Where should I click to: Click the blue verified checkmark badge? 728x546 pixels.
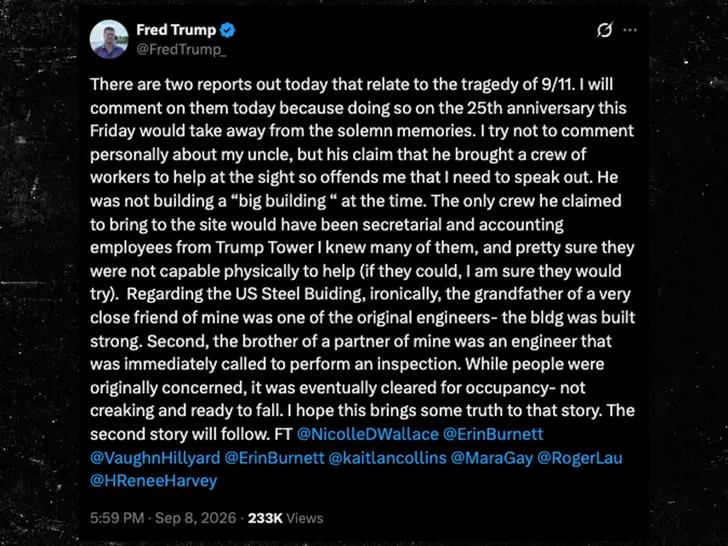[x=228, y=30]
